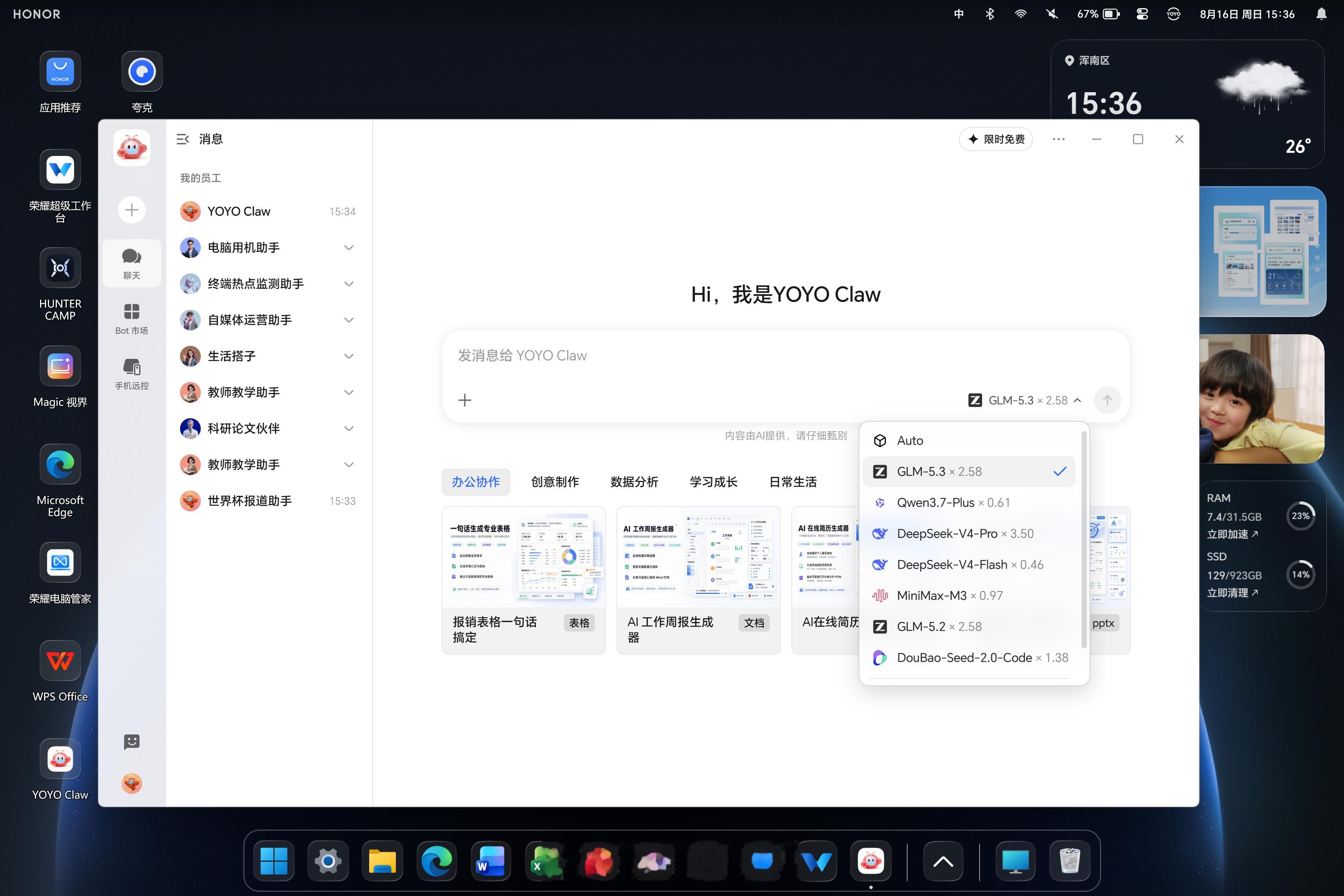Close the GLM-5.3 model selector dropdown
The height and width of the screenshot is (896, 1344).
click(x=1024, y=400)
